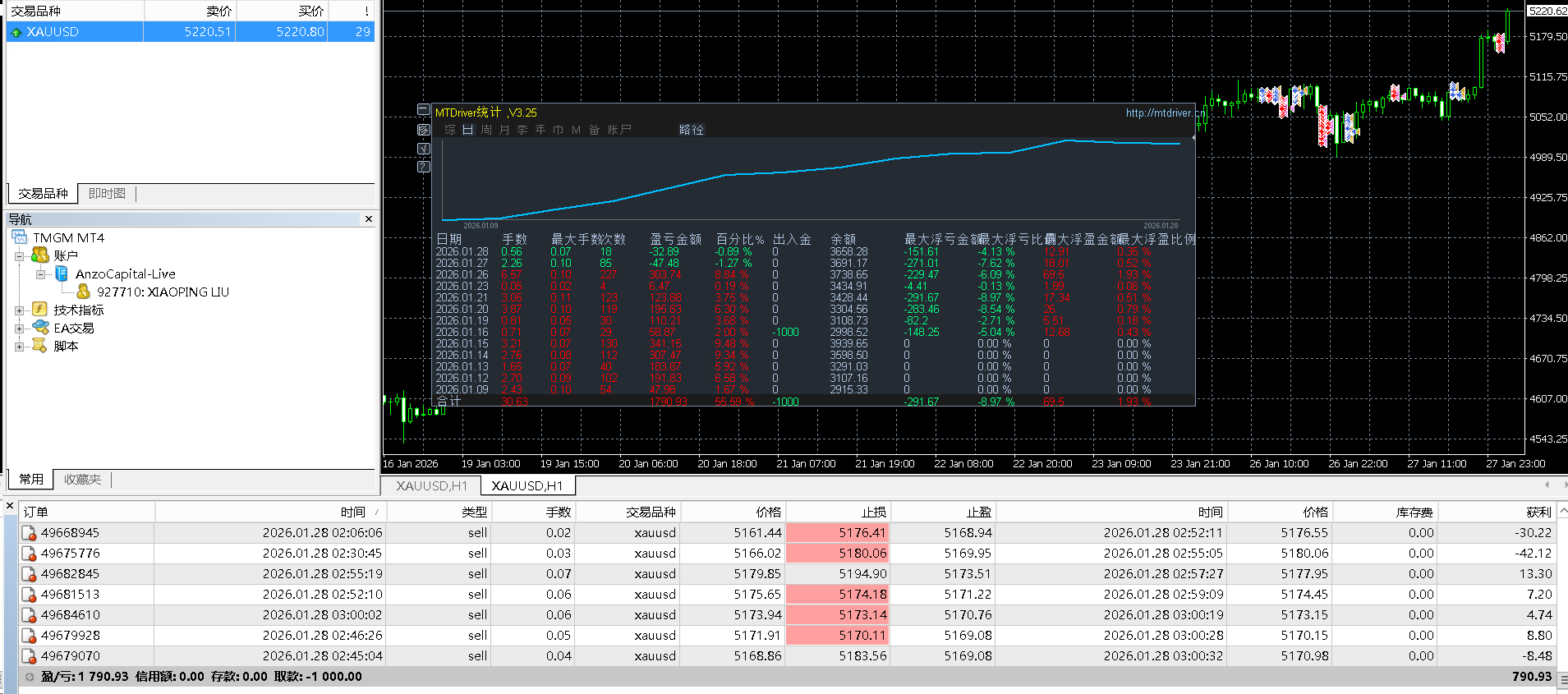Click the 移 move icon beside MTDriver panel

424,130
